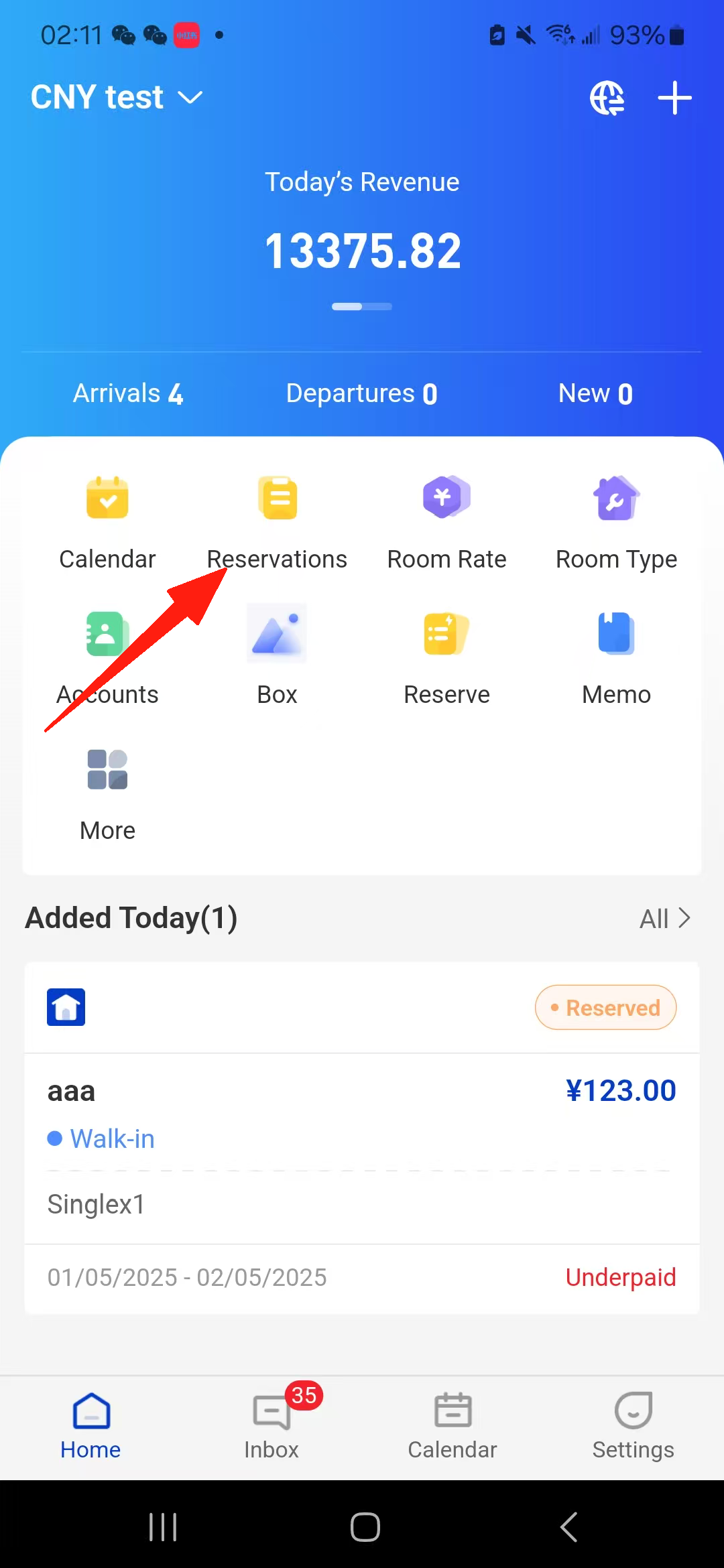Tap the Accounts icon
The width and height of the screenshot is (724, 1568).
coord(107,635)
